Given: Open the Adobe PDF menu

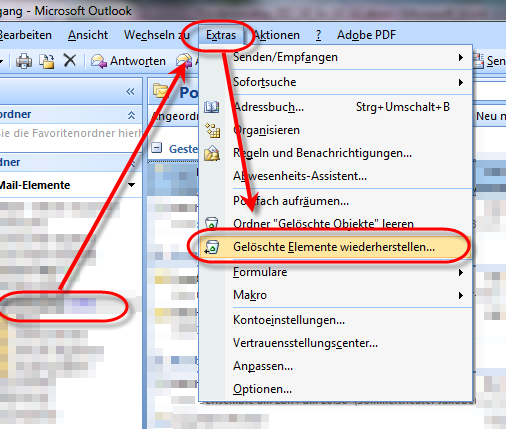Looking at the screenshot, I should (366, 35).
